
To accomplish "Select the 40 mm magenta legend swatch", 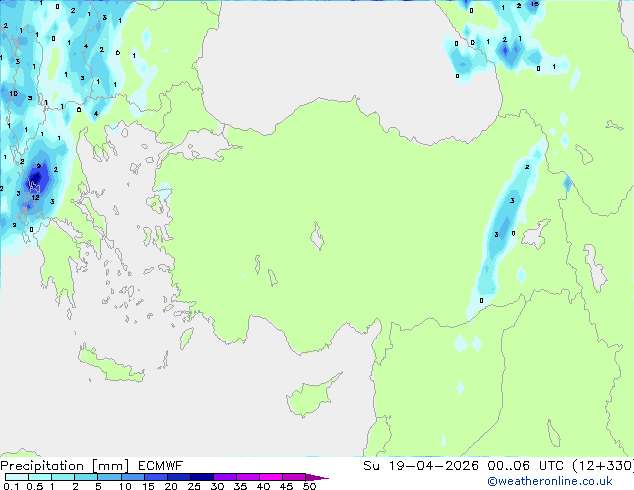I will tap(271, 477).
